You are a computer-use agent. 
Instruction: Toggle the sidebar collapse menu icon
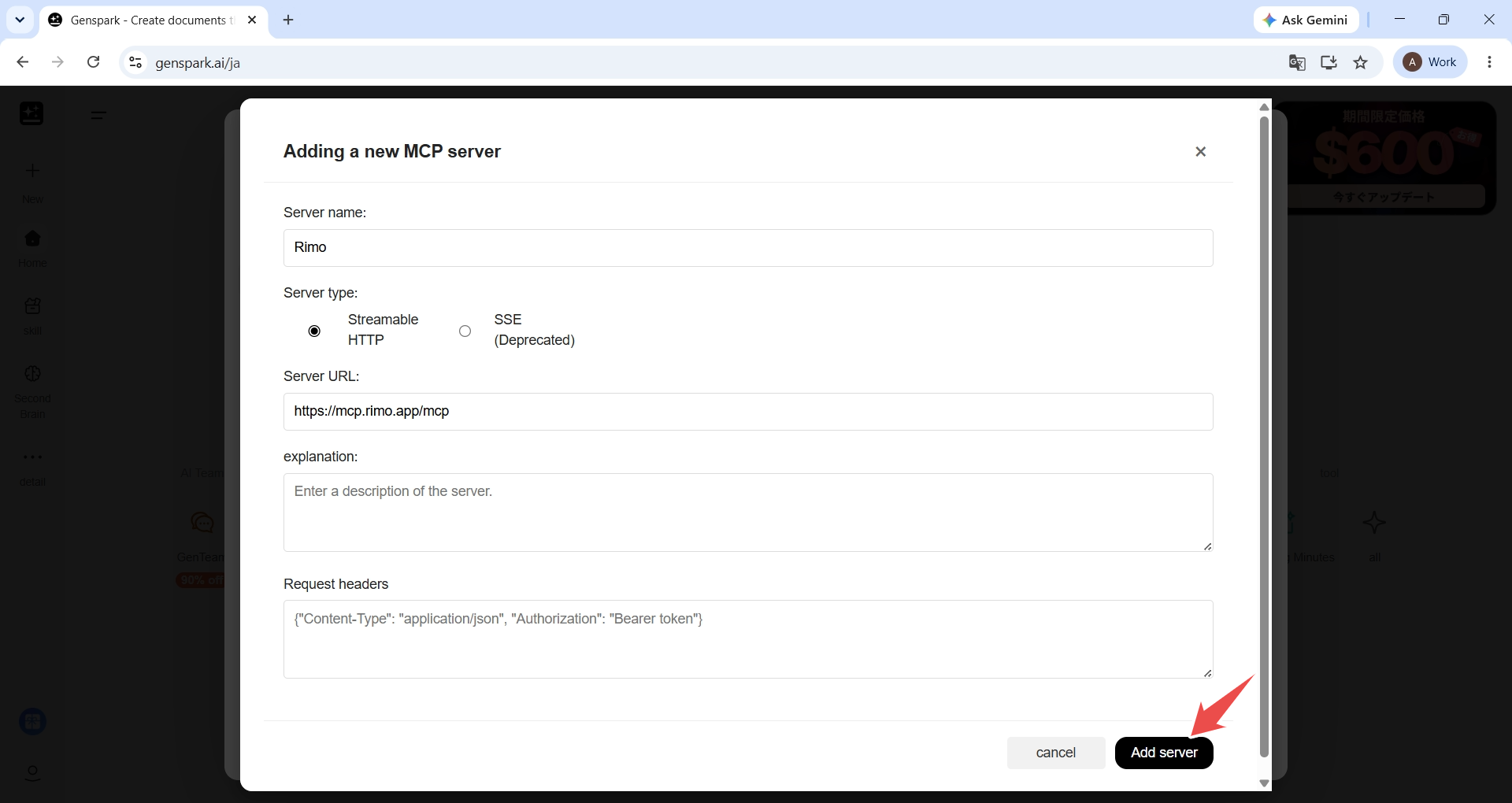point(98,115)
